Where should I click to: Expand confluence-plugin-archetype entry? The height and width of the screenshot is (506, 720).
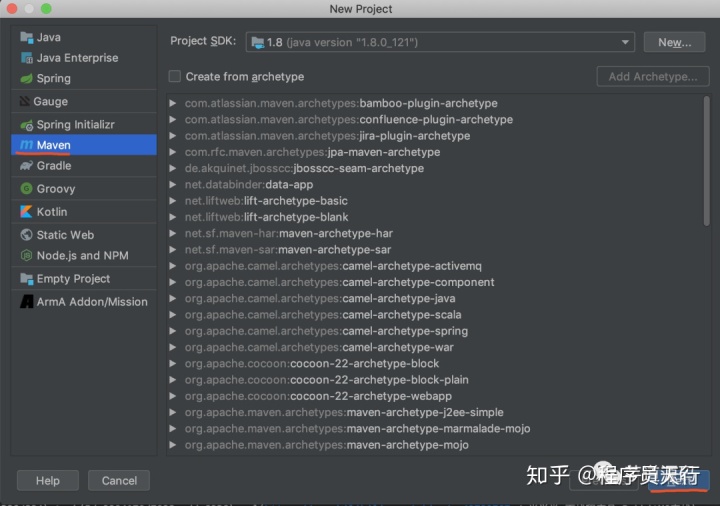(173, 119)
